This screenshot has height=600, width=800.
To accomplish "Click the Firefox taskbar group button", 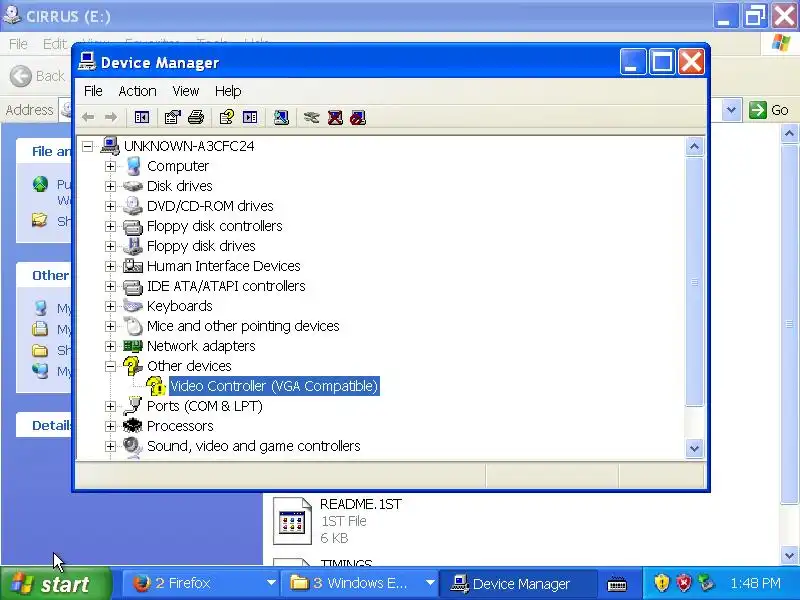I will (203, 583).
